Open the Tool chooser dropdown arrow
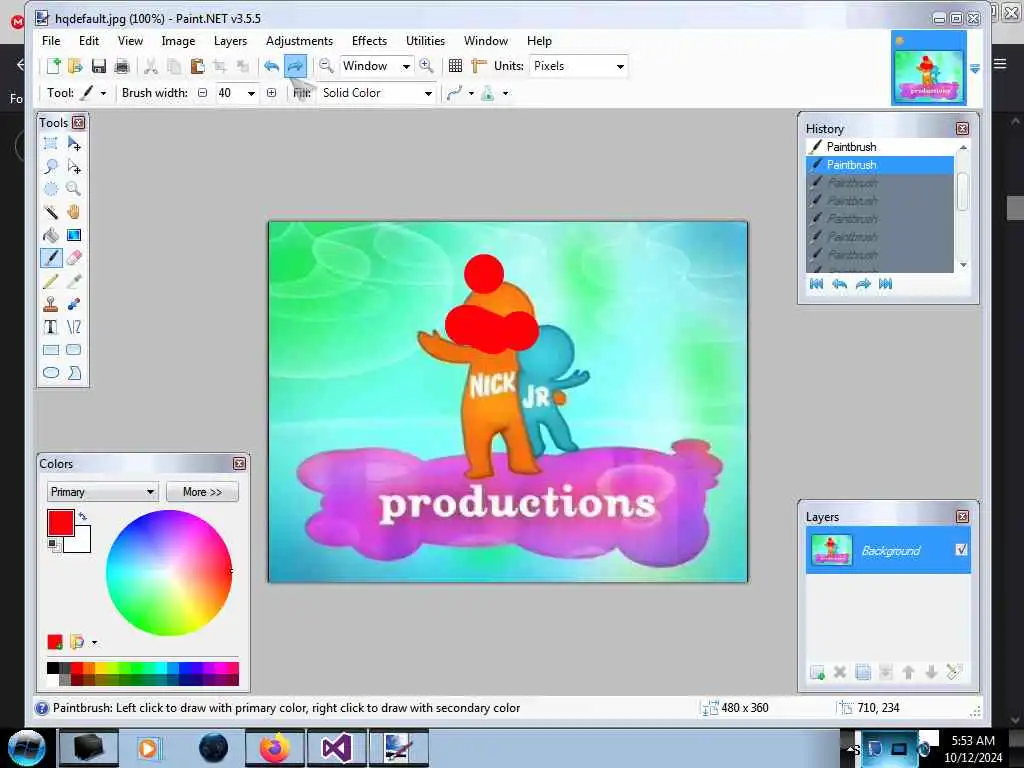The width and height of the screenshot is (1024, 768). [x=103, y=93]
